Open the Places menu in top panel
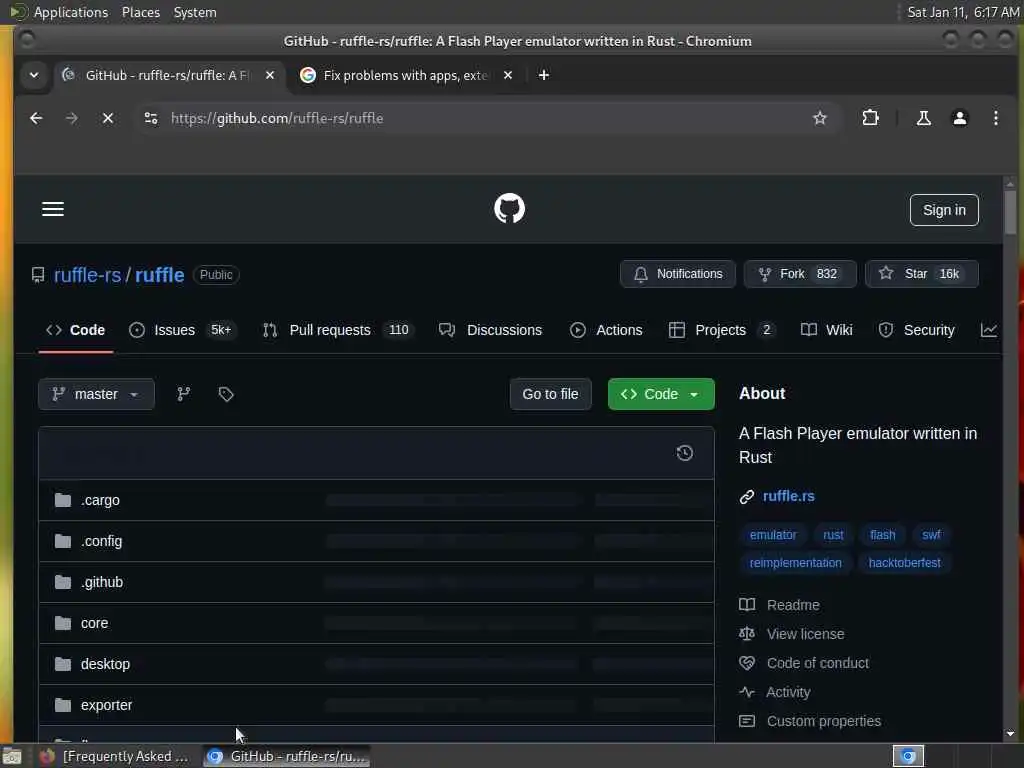 (141, 12)
